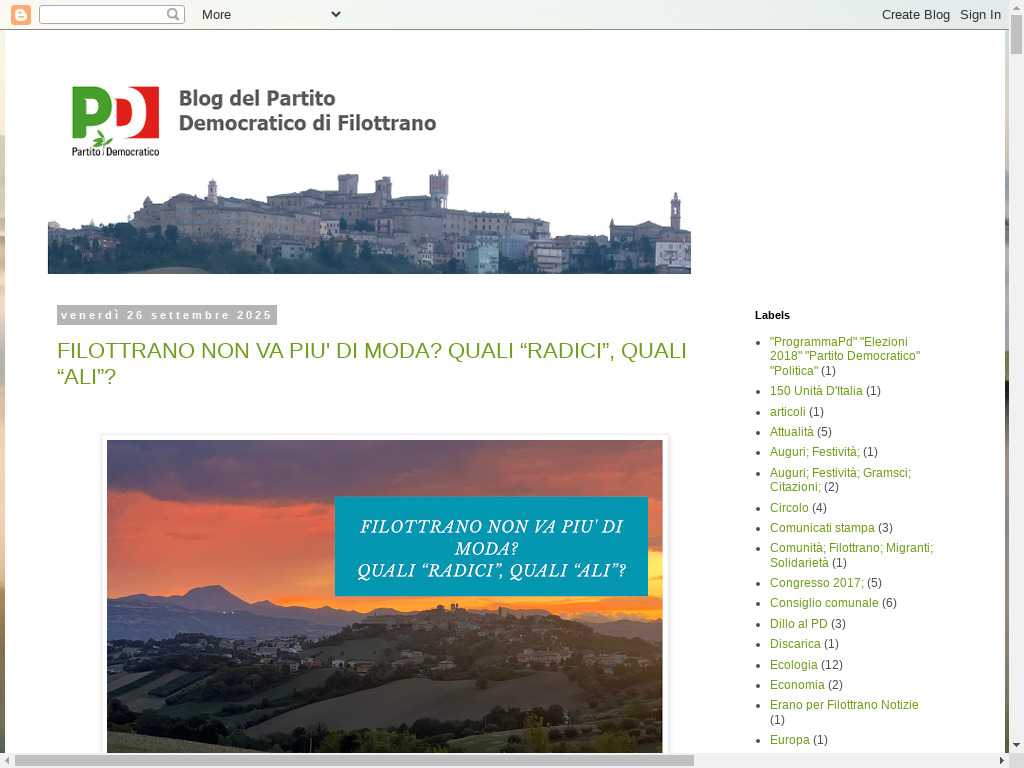
Task: Expand the More dropdown in navbar
Action: (270, 14)
